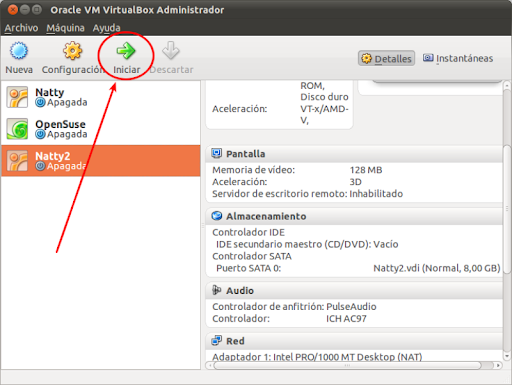Open the Almacenamiento section header
Viewport: 512px width, 385px height.
(354, 216)
